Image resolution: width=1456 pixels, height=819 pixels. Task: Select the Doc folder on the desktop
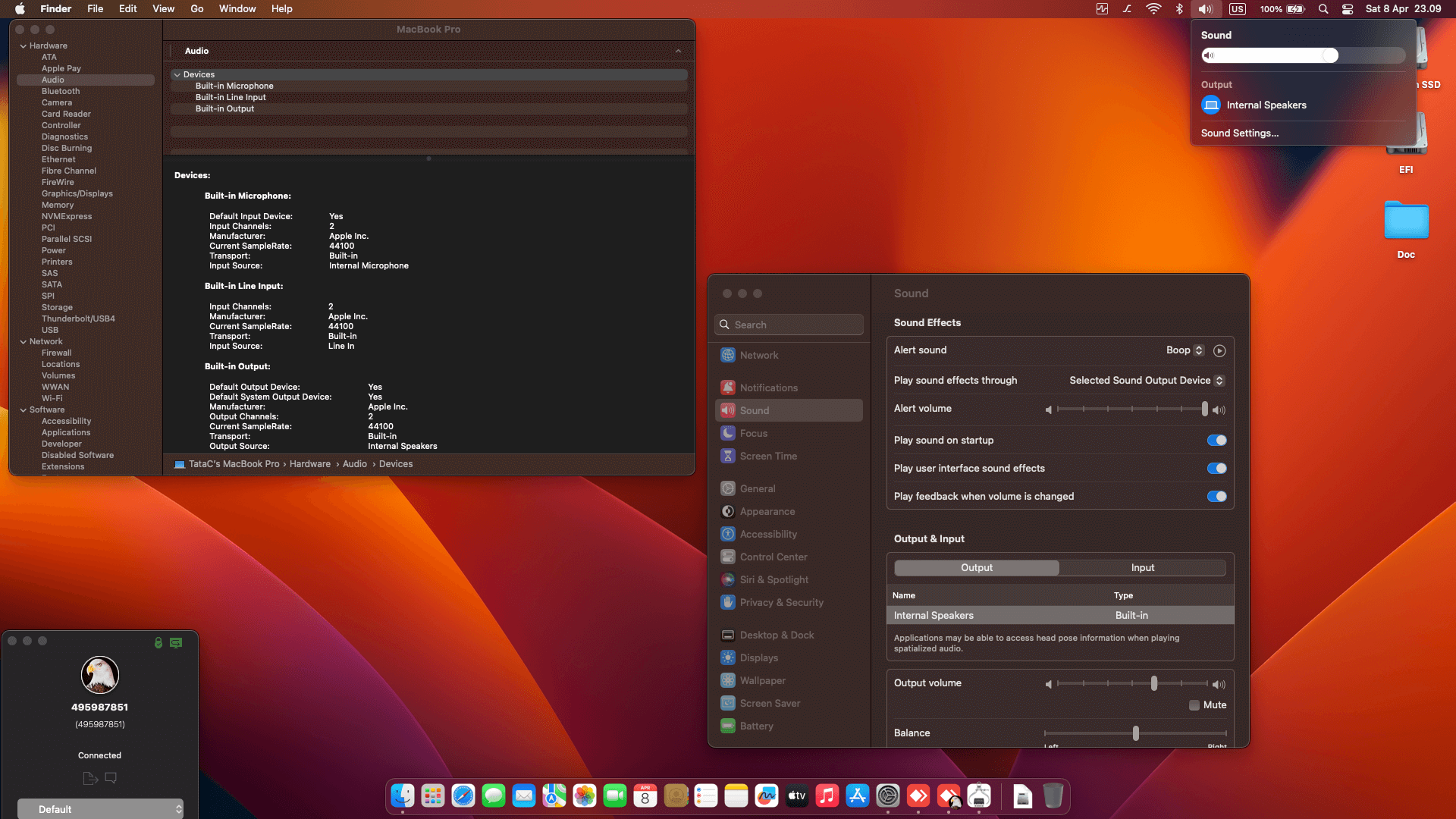click(1406, 231)
